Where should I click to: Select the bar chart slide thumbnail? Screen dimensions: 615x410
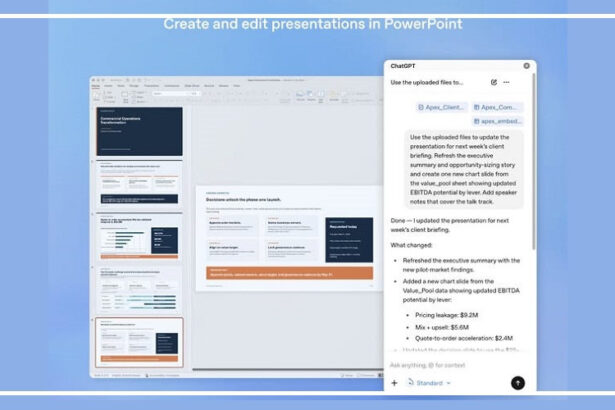[139, 237]
